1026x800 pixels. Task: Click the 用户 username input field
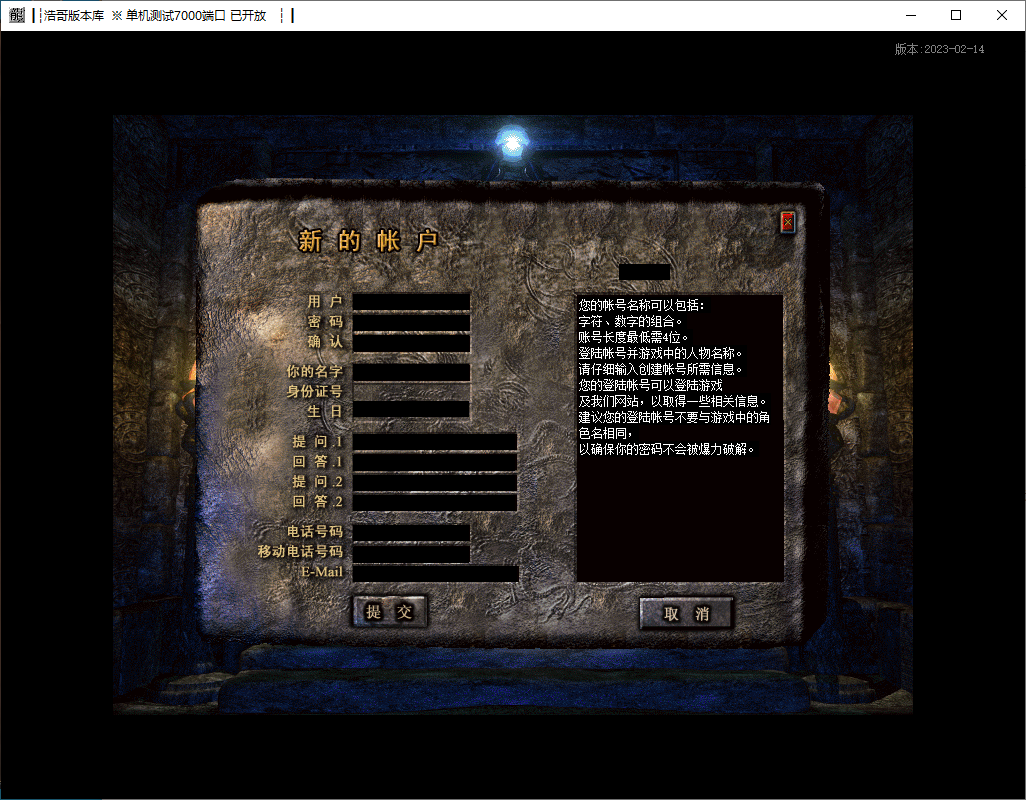pos(411,302)
